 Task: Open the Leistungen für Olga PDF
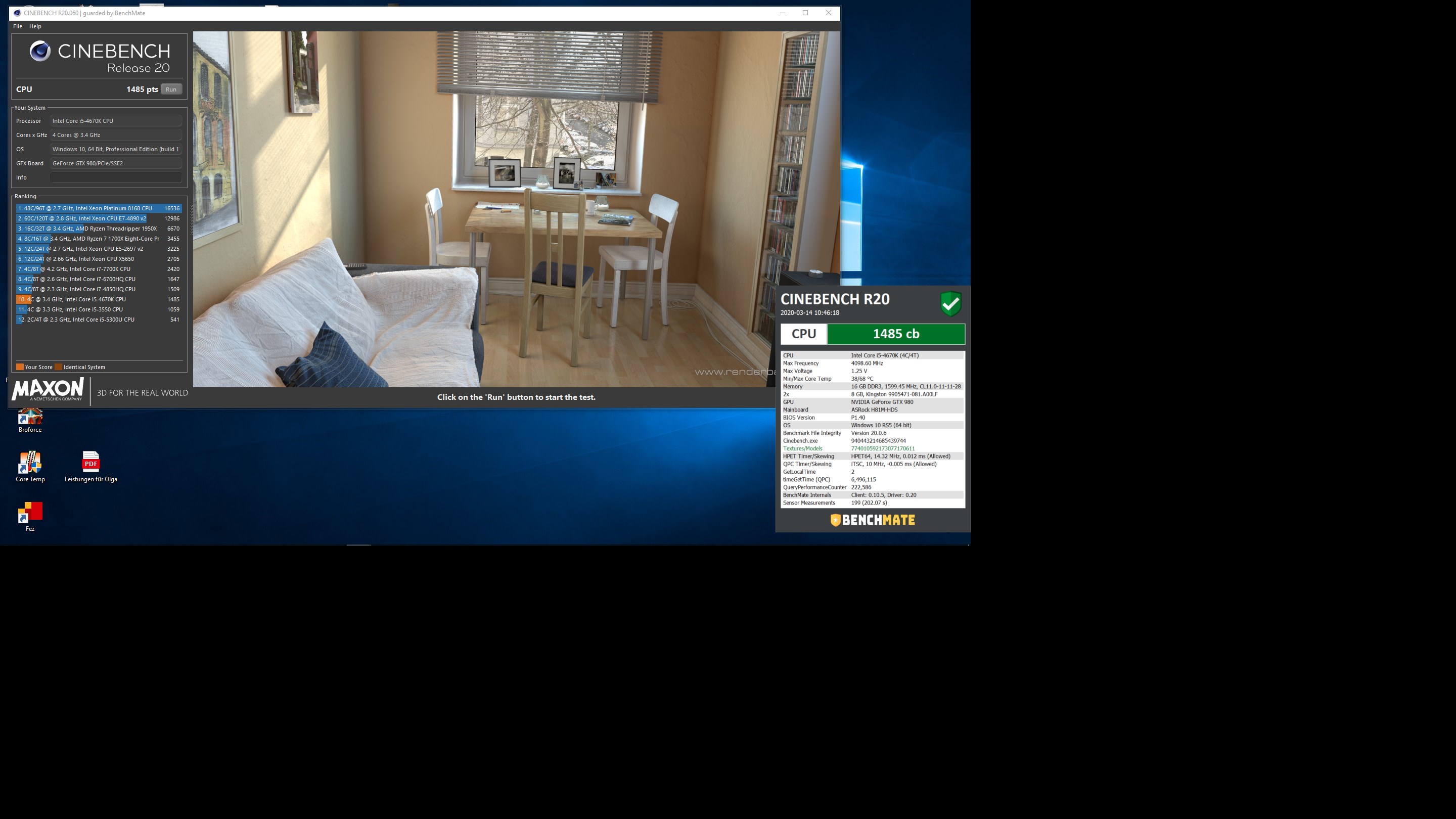point(90,467)
